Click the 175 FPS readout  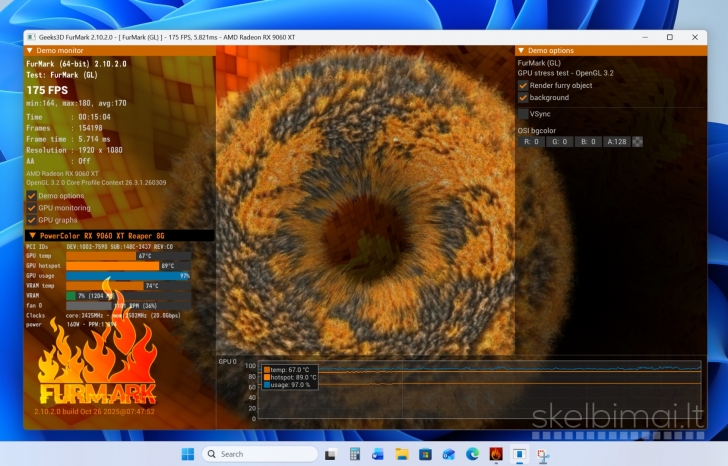pyautogui.click(x=47, y=90)
